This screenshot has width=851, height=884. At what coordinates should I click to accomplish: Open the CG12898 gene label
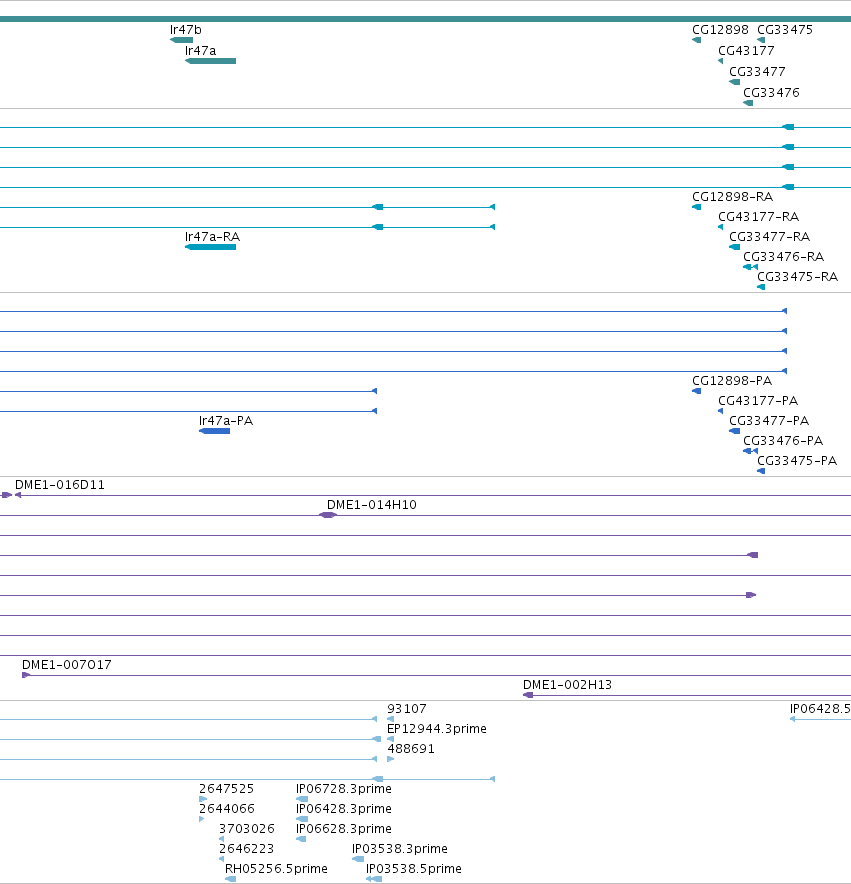[x=720, y=30]
